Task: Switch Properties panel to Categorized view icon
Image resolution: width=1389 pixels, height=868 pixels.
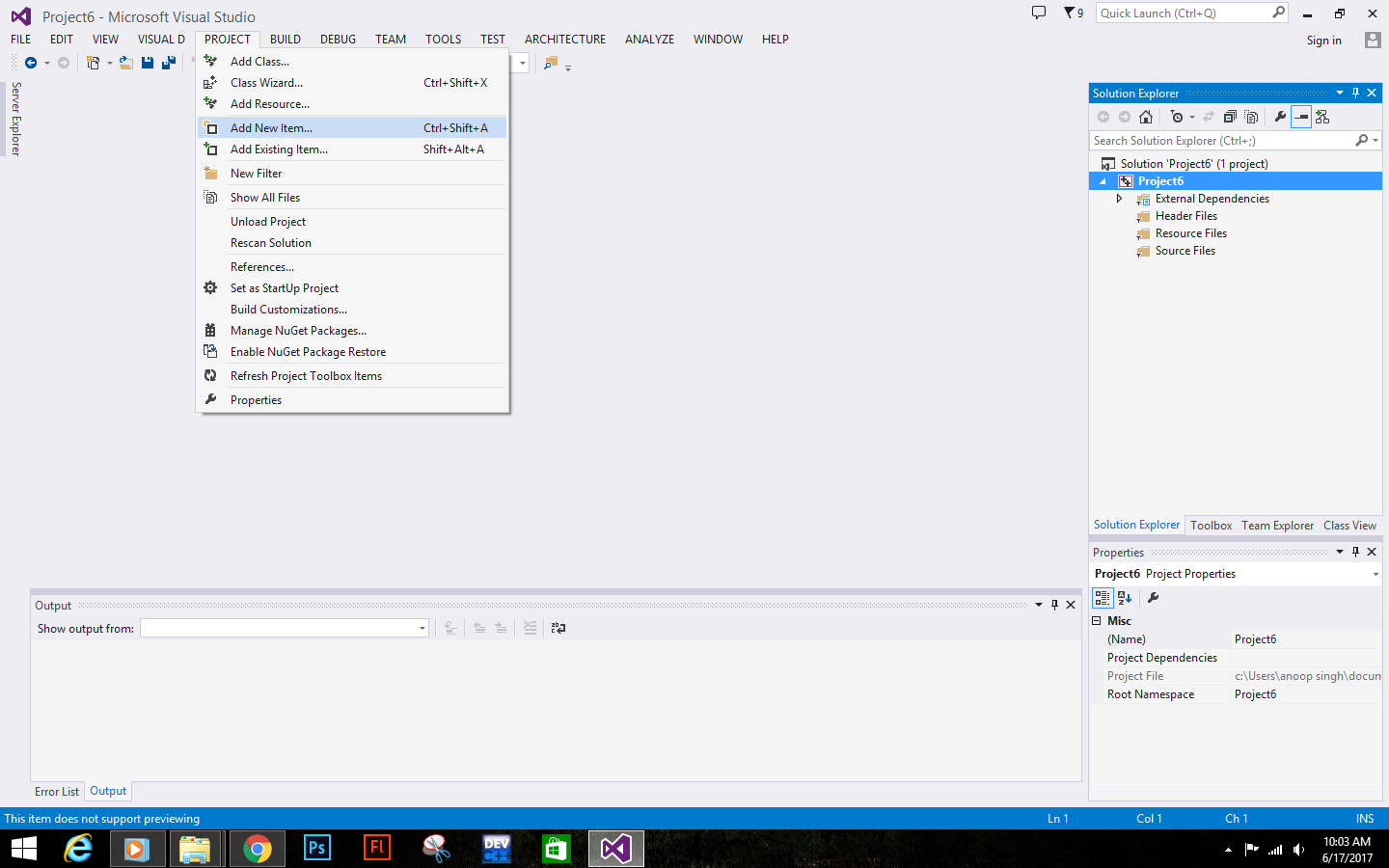Action: [x=1102, y=598]
